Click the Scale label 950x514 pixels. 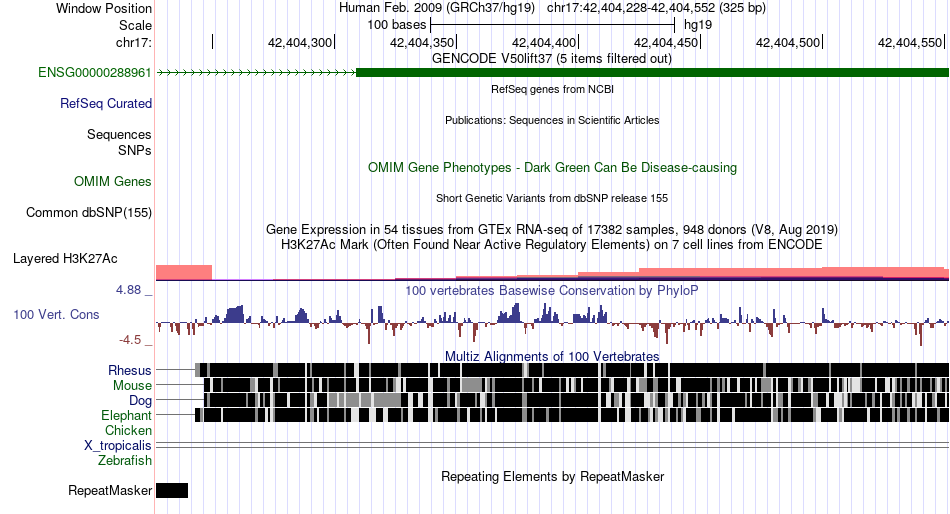(x=135, y=25)
